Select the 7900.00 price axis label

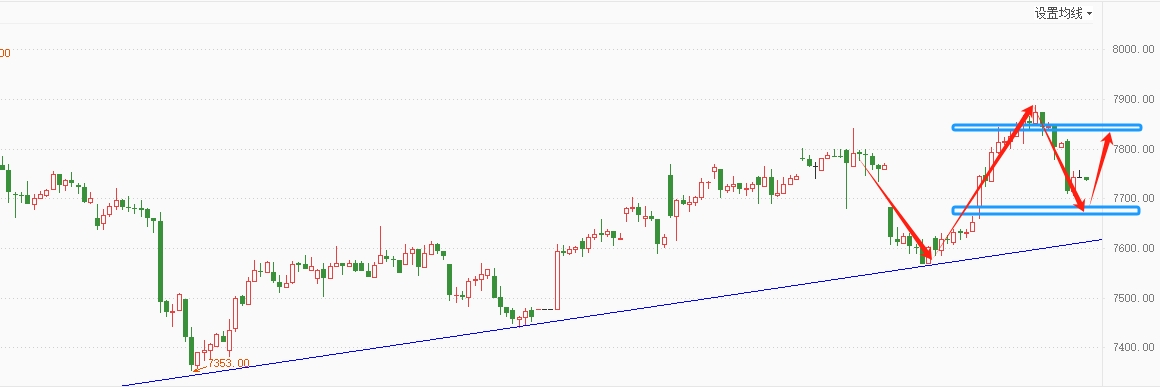[1133, 99]
